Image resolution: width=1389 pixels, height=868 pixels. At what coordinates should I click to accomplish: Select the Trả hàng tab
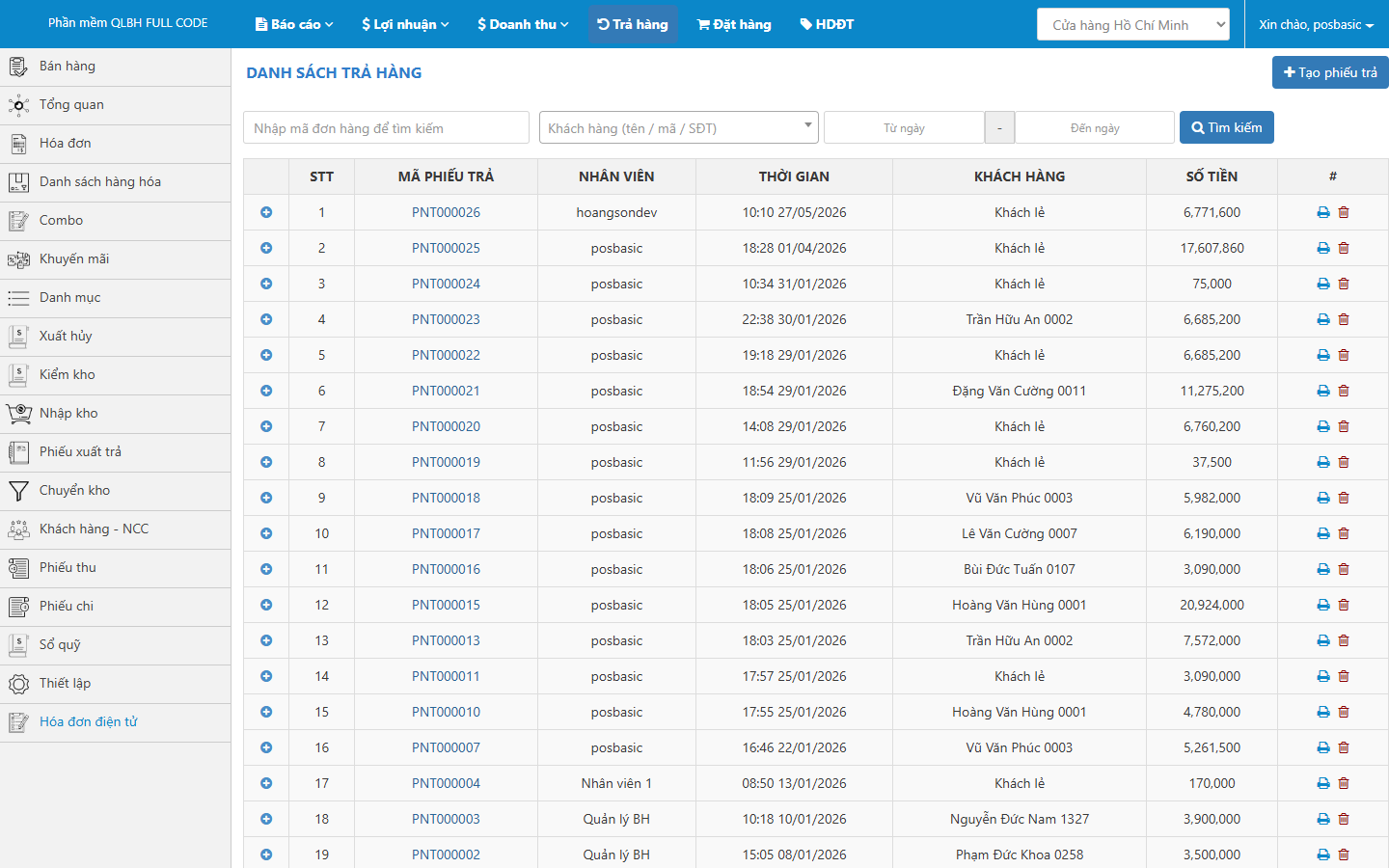633,24
